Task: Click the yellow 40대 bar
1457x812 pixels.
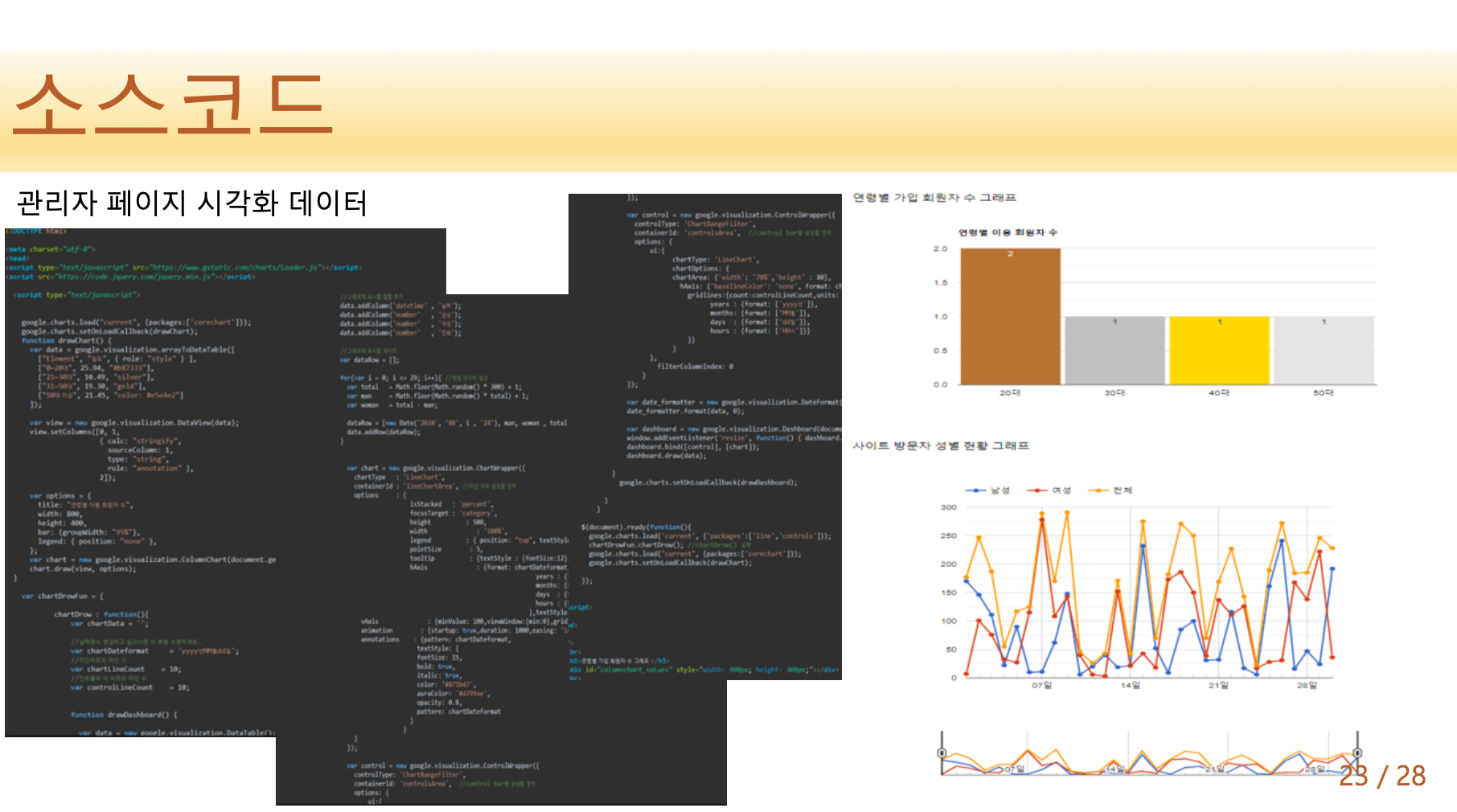Action: [1219, 351]
